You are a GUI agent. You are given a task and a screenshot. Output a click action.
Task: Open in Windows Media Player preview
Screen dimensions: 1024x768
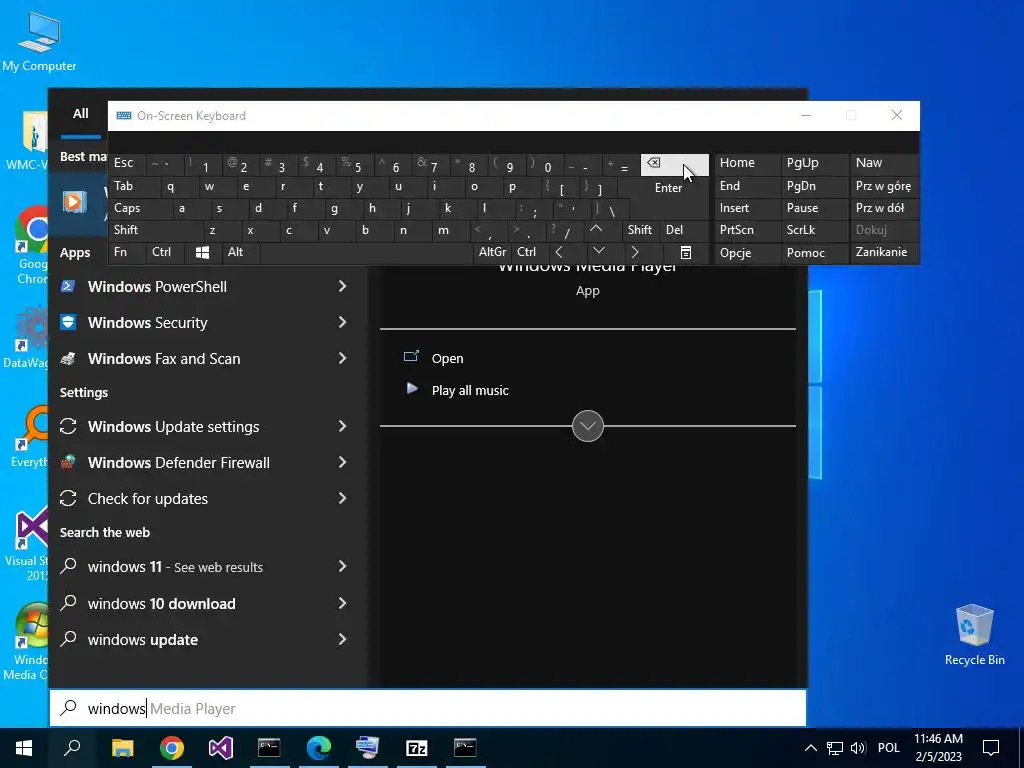click(x=447, y=358)
